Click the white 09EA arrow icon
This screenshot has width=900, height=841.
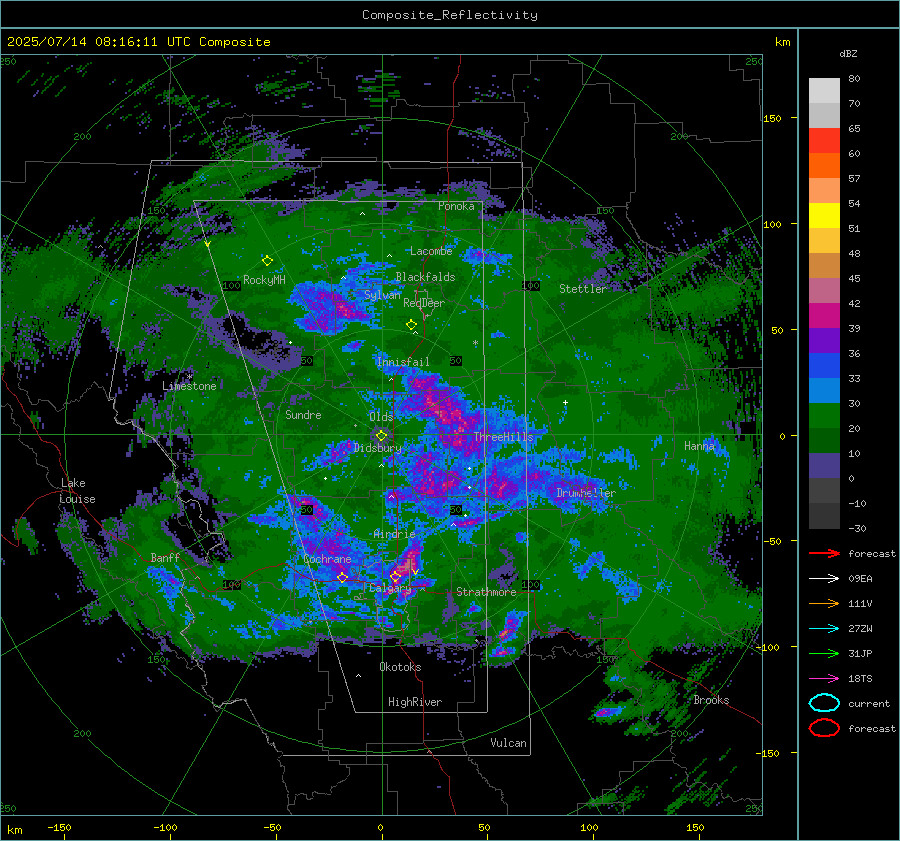824,578
